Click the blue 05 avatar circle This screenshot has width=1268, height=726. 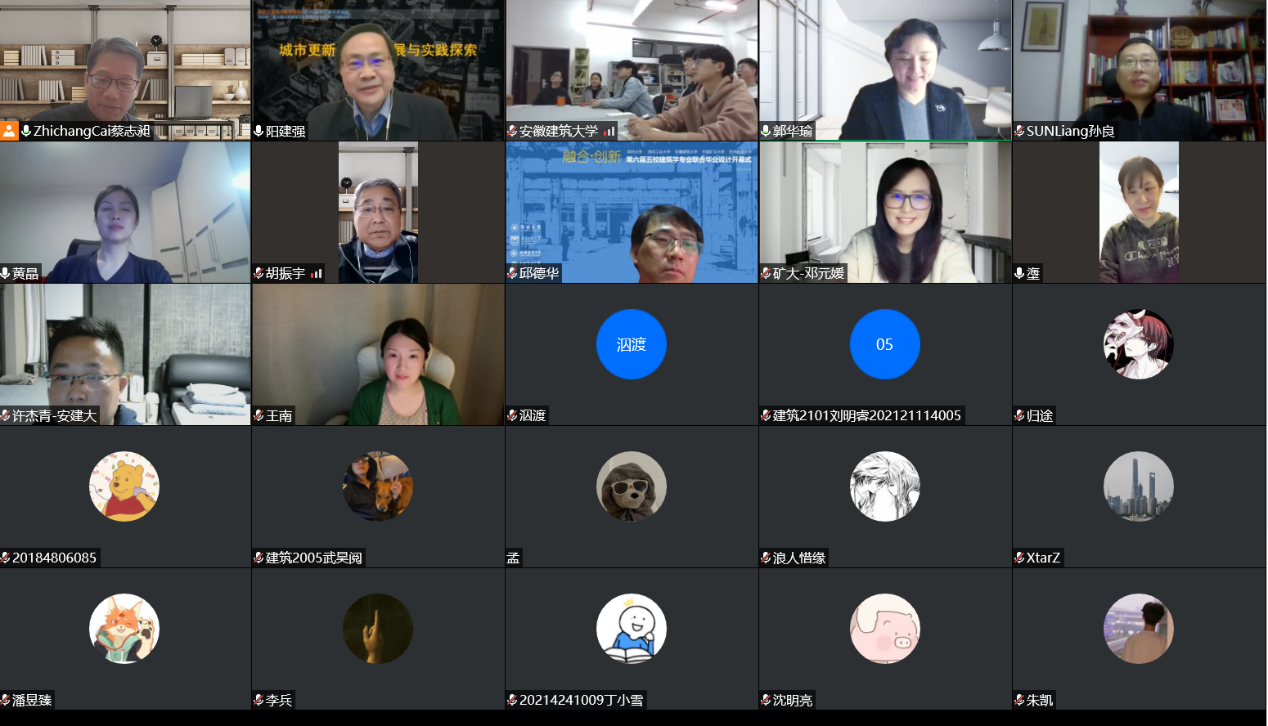tap(884, 344)
